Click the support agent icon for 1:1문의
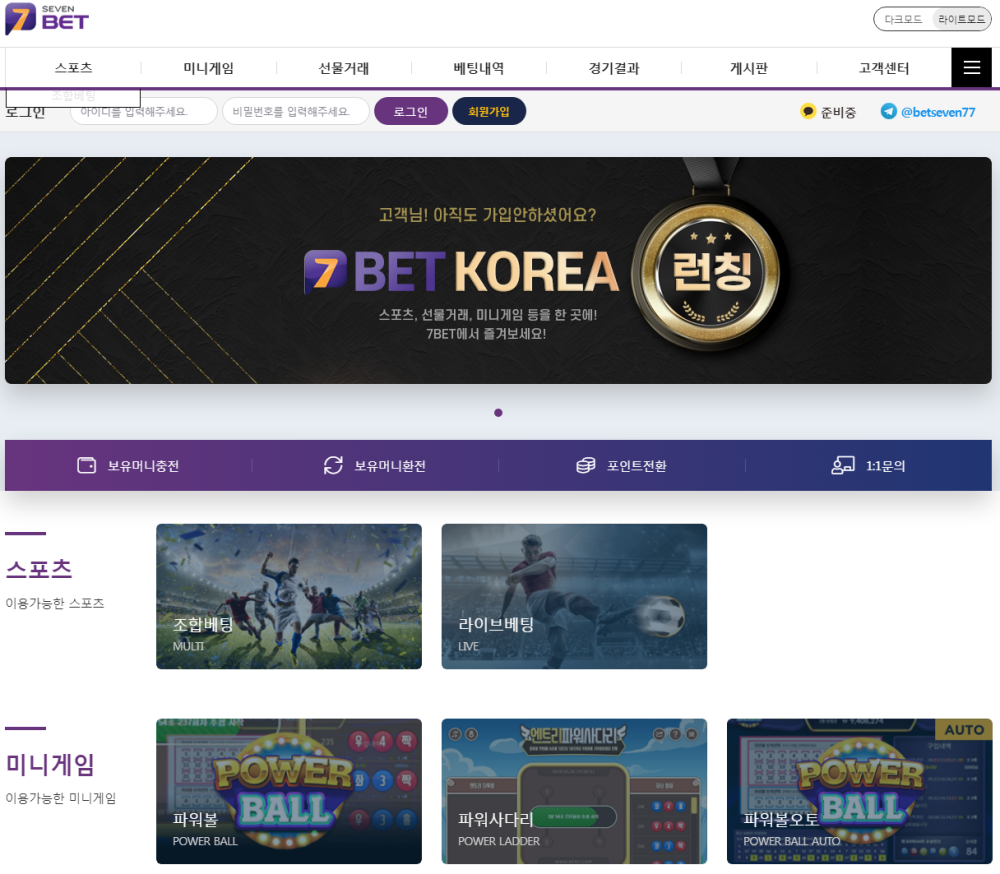1000x874 pixels. 842,465
